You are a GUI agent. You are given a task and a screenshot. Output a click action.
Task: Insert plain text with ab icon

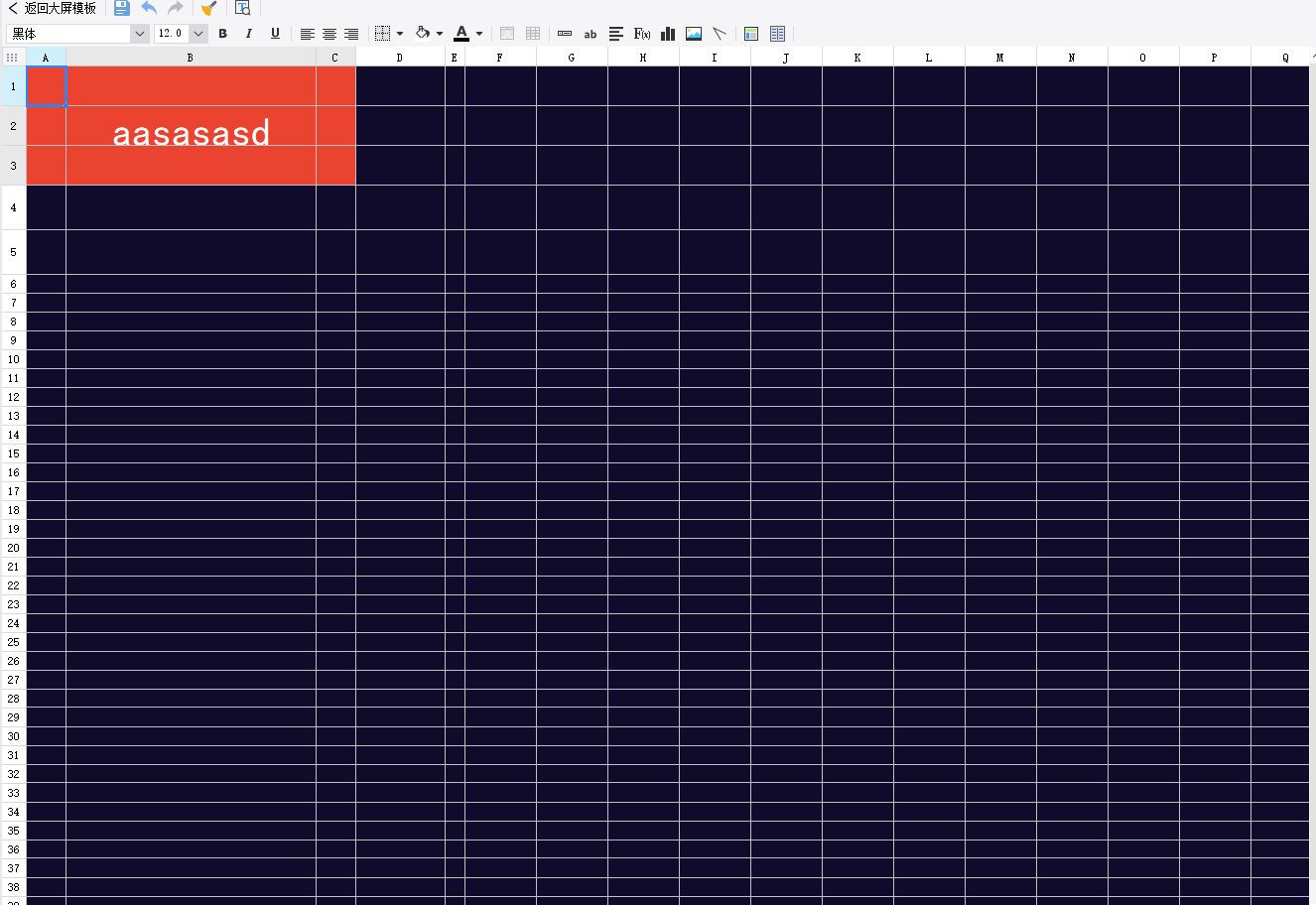pyautogui.click(x=591, y=34)
